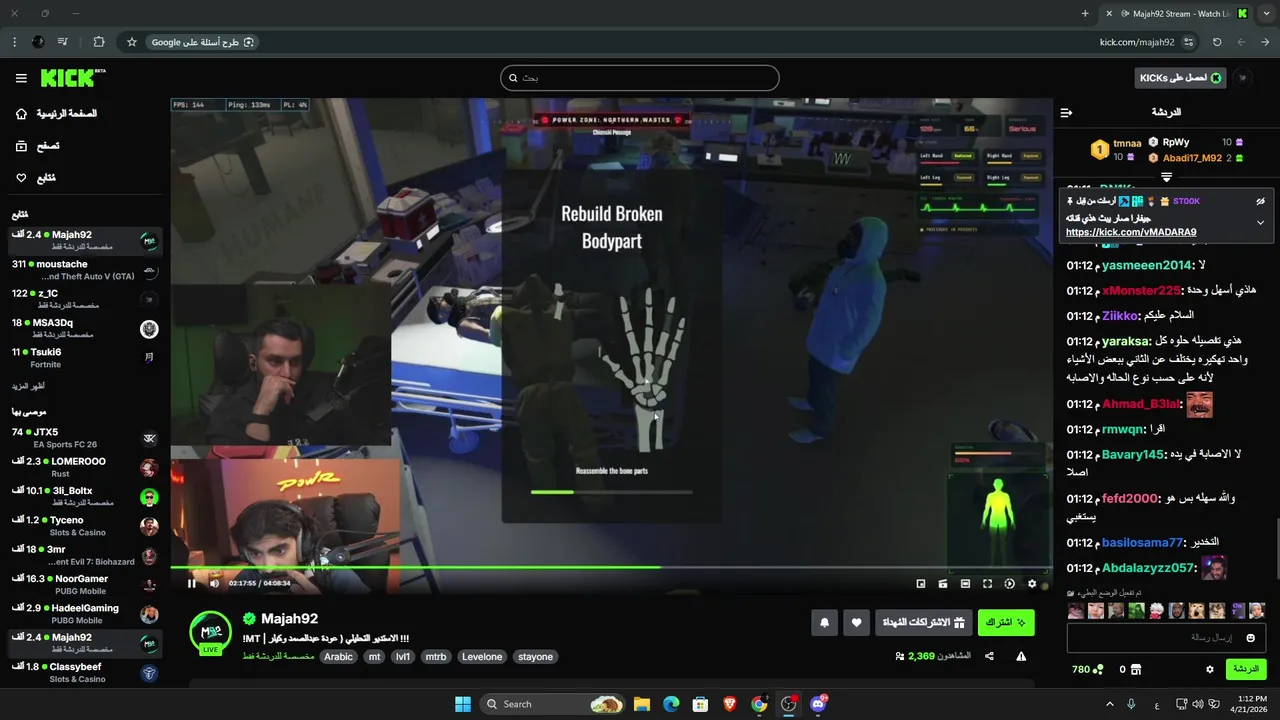Click the playback speed icon in player

point(1009,584)
